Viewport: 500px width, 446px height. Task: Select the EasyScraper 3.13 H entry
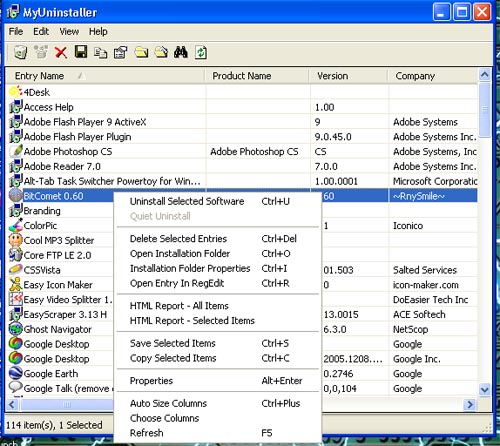(x=65, y=314)
